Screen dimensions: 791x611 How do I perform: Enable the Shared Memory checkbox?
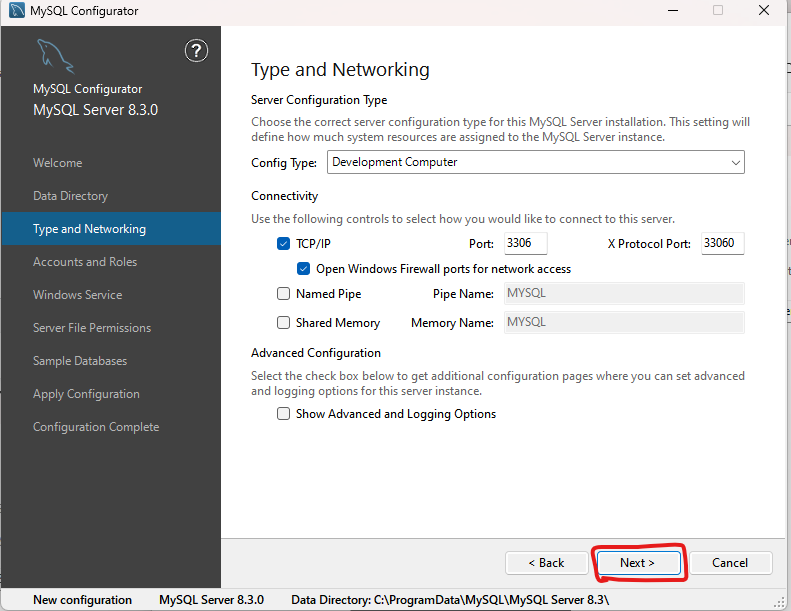[x=284, y=322]
